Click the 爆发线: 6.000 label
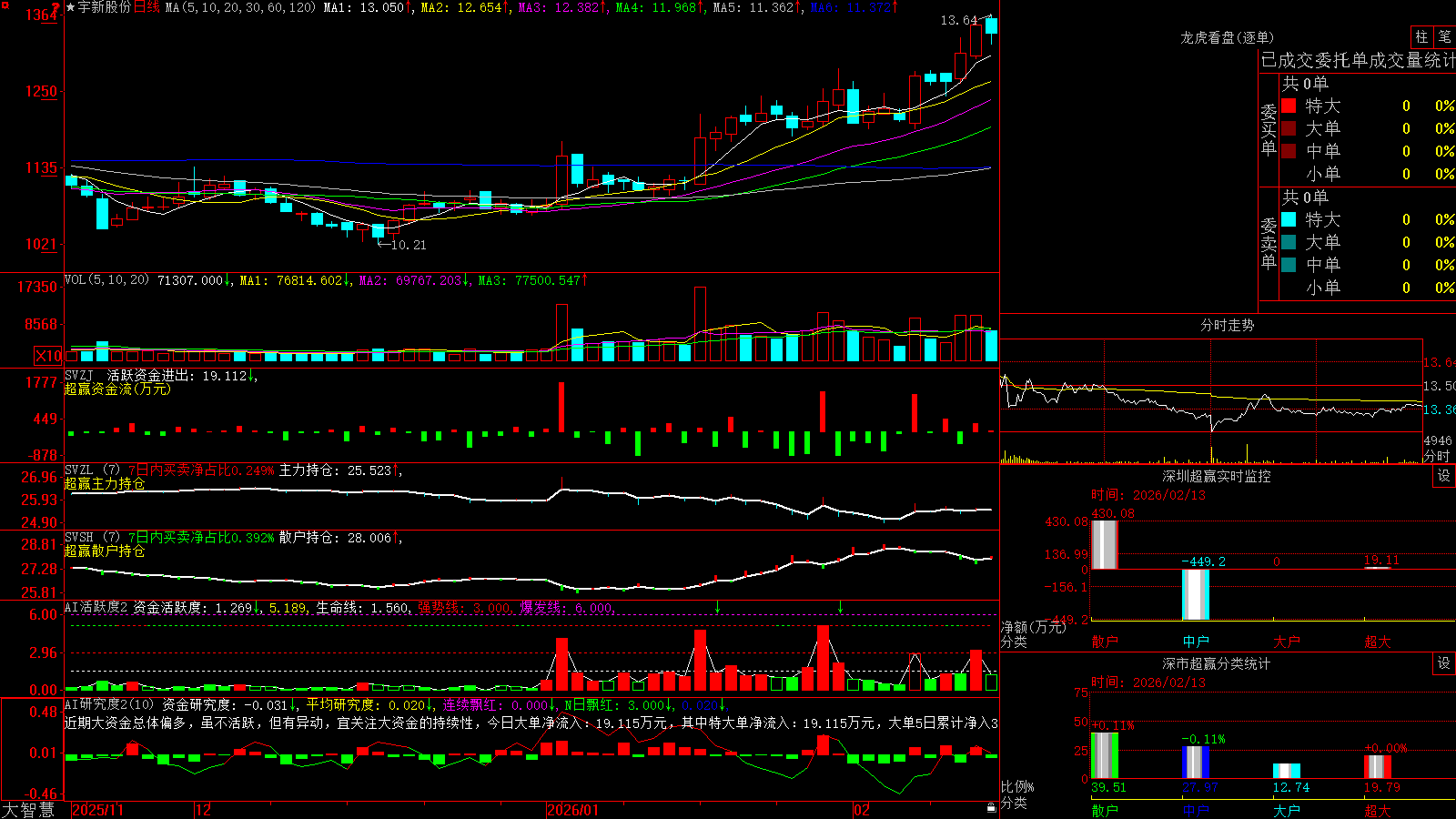This screenshot has width=1456, height=819. (567, 608)
